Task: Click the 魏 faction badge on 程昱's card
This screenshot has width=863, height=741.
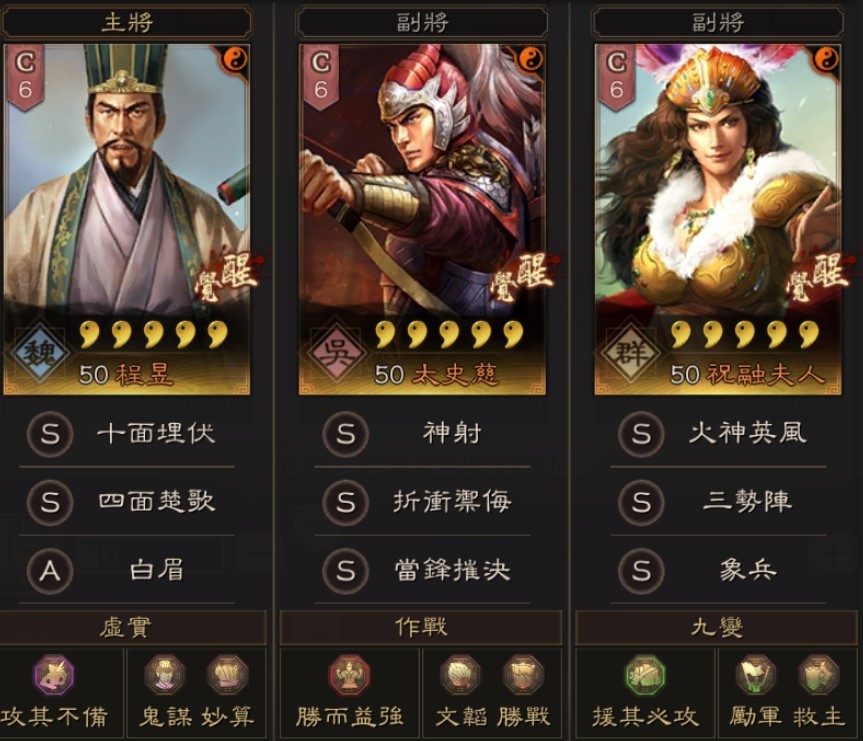Action: [39, 353]
